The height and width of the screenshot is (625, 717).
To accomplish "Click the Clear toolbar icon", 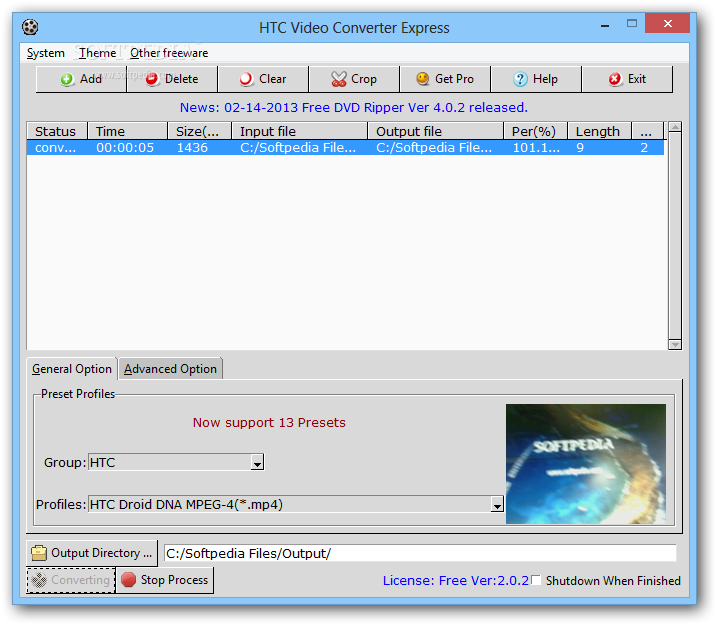I will click(x=246, y=79).
